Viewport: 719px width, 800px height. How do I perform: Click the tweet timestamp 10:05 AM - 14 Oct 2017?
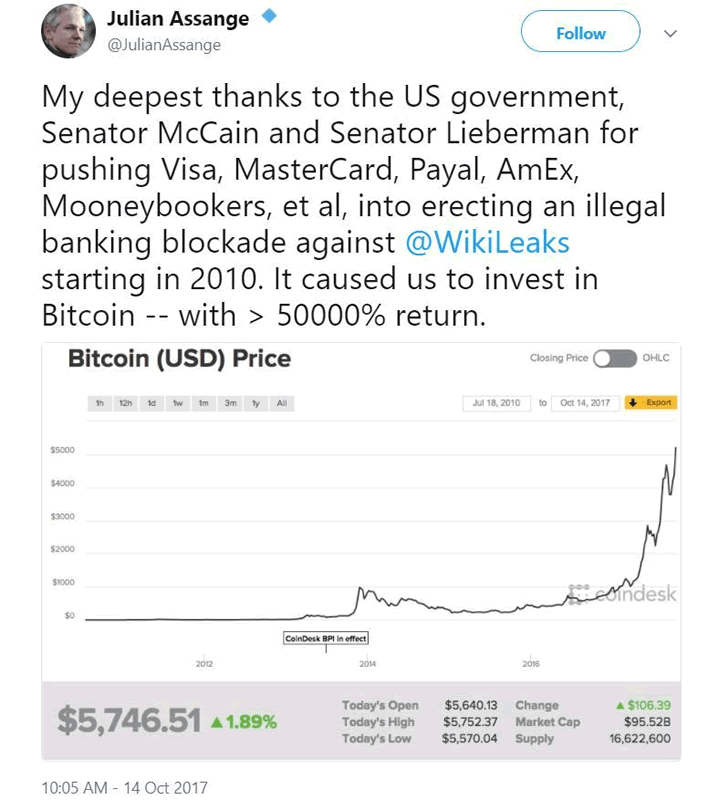pyautogui.click(x=124, y=787)
